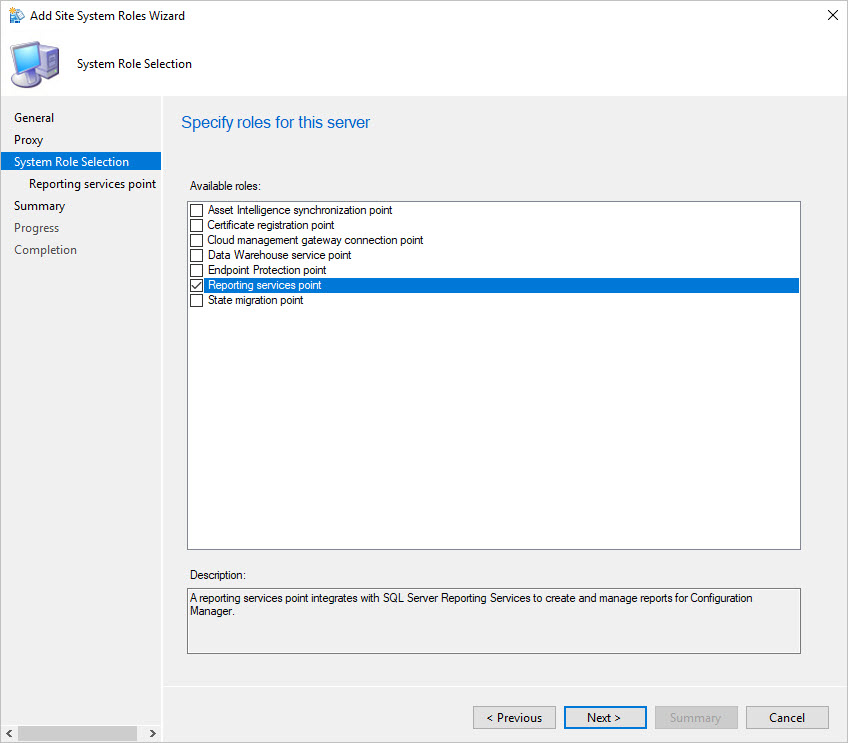Click Next to continue
The height and width of the screenshot is (743, 848).
click(x=605, y=718)
